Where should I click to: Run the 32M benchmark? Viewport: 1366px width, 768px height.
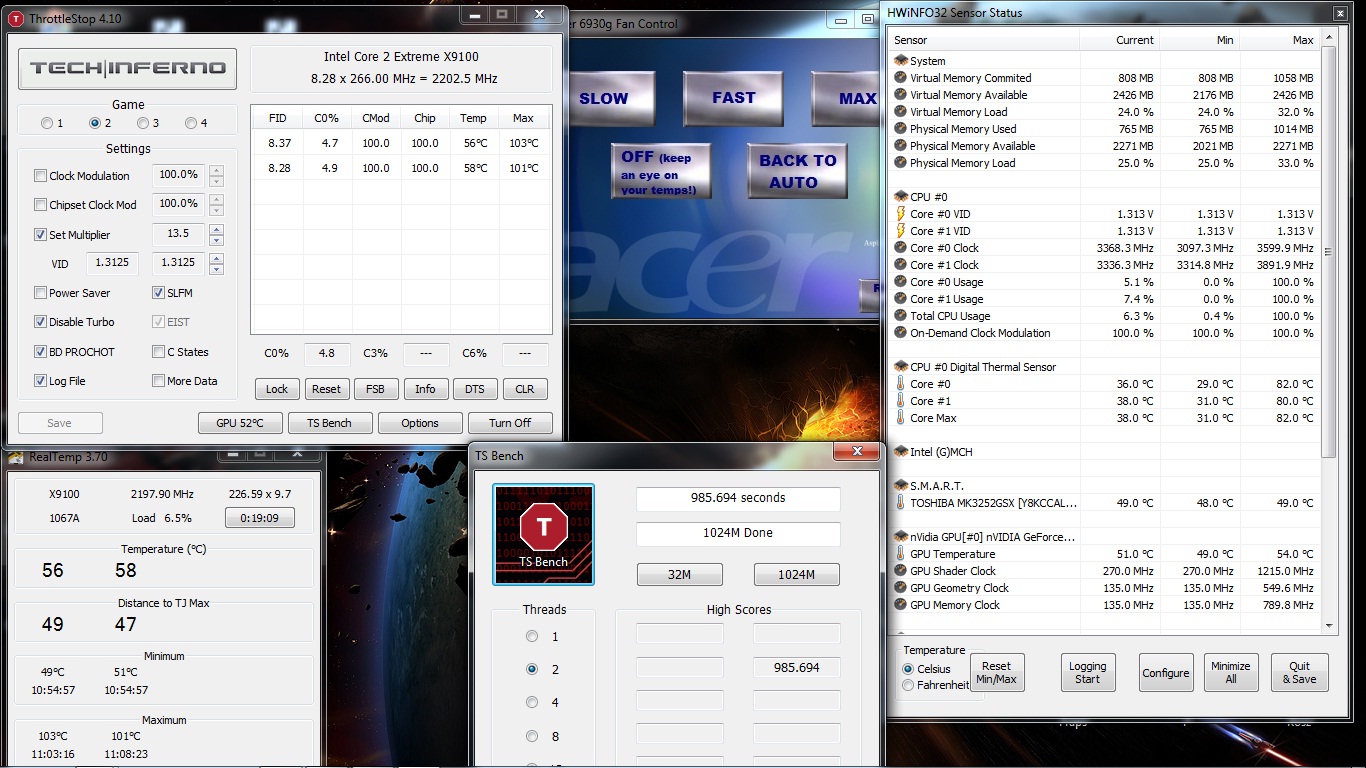point(680,574)
